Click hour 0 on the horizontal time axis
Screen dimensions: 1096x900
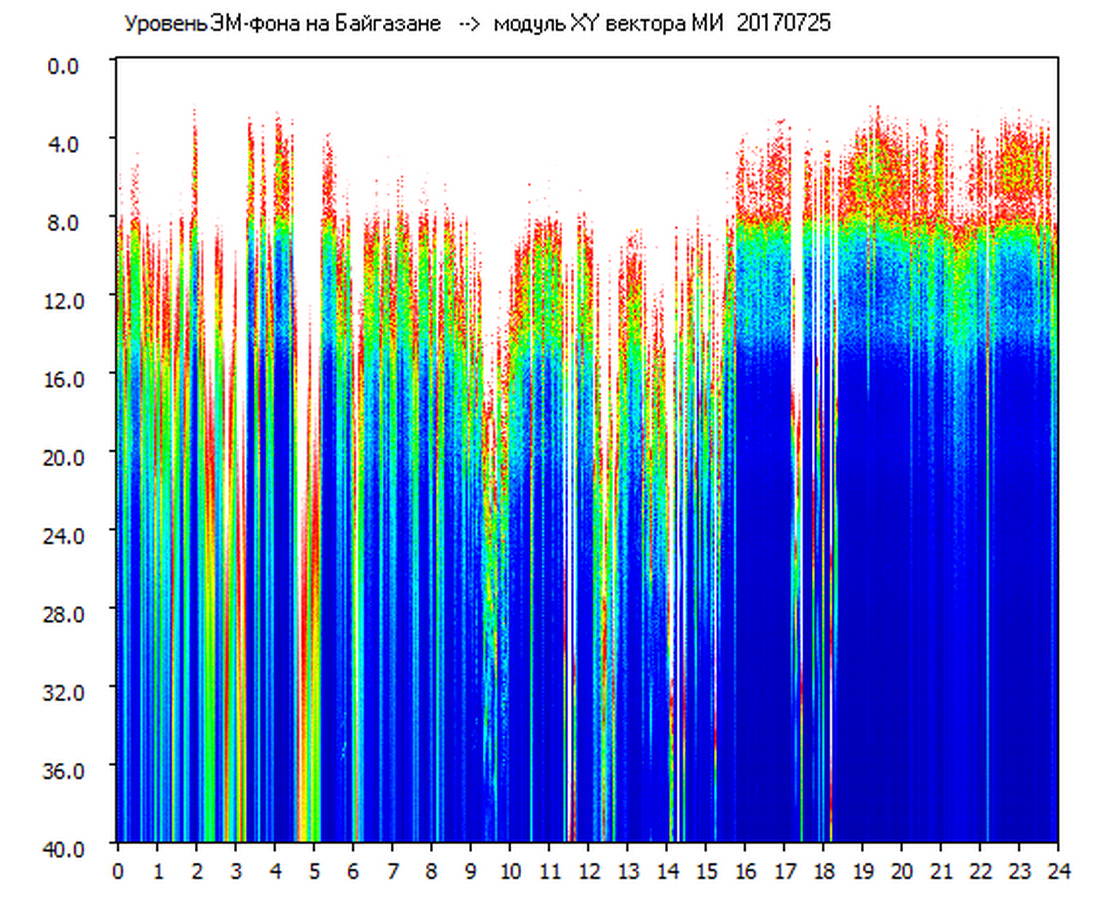coord(118,871)
